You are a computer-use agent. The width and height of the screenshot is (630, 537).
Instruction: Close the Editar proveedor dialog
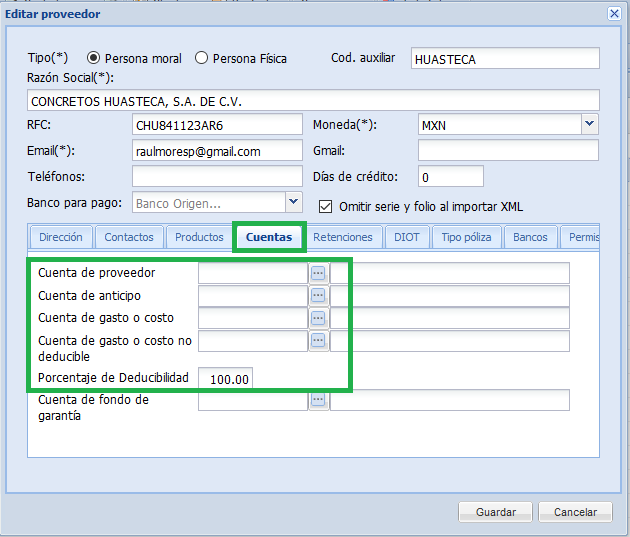[x=614, y=14]
